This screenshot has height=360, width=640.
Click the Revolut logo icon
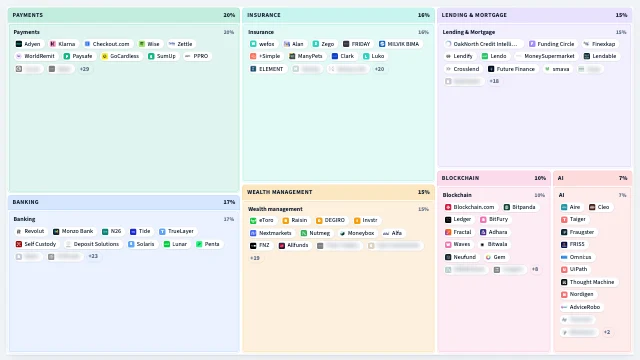pyautogui.click(x=19, y=231)
